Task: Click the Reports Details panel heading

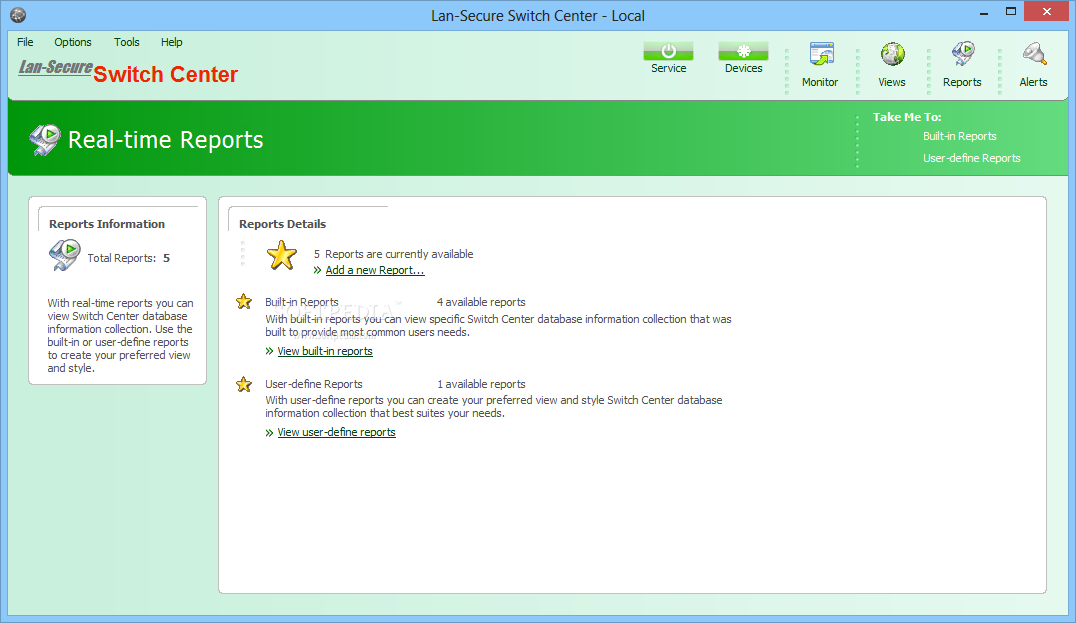Action: point(282,224)
